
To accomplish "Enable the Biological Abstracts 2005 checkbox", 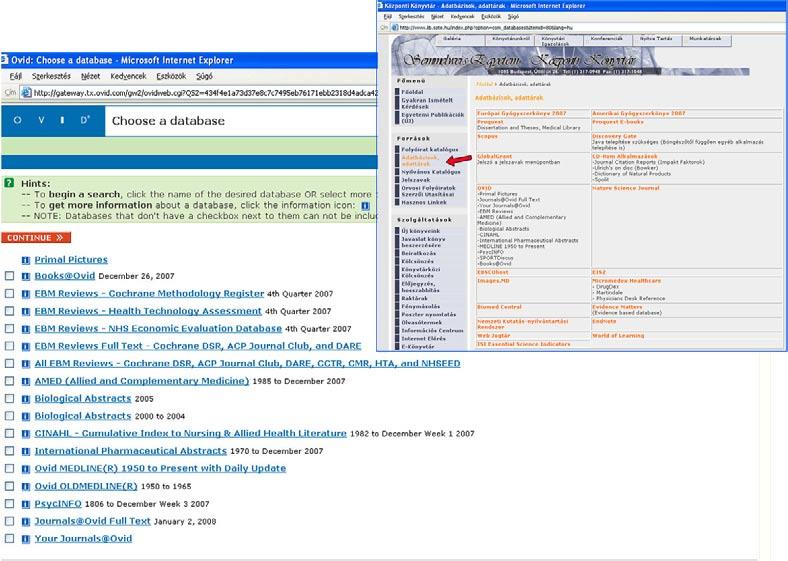I will pos(9,399).
